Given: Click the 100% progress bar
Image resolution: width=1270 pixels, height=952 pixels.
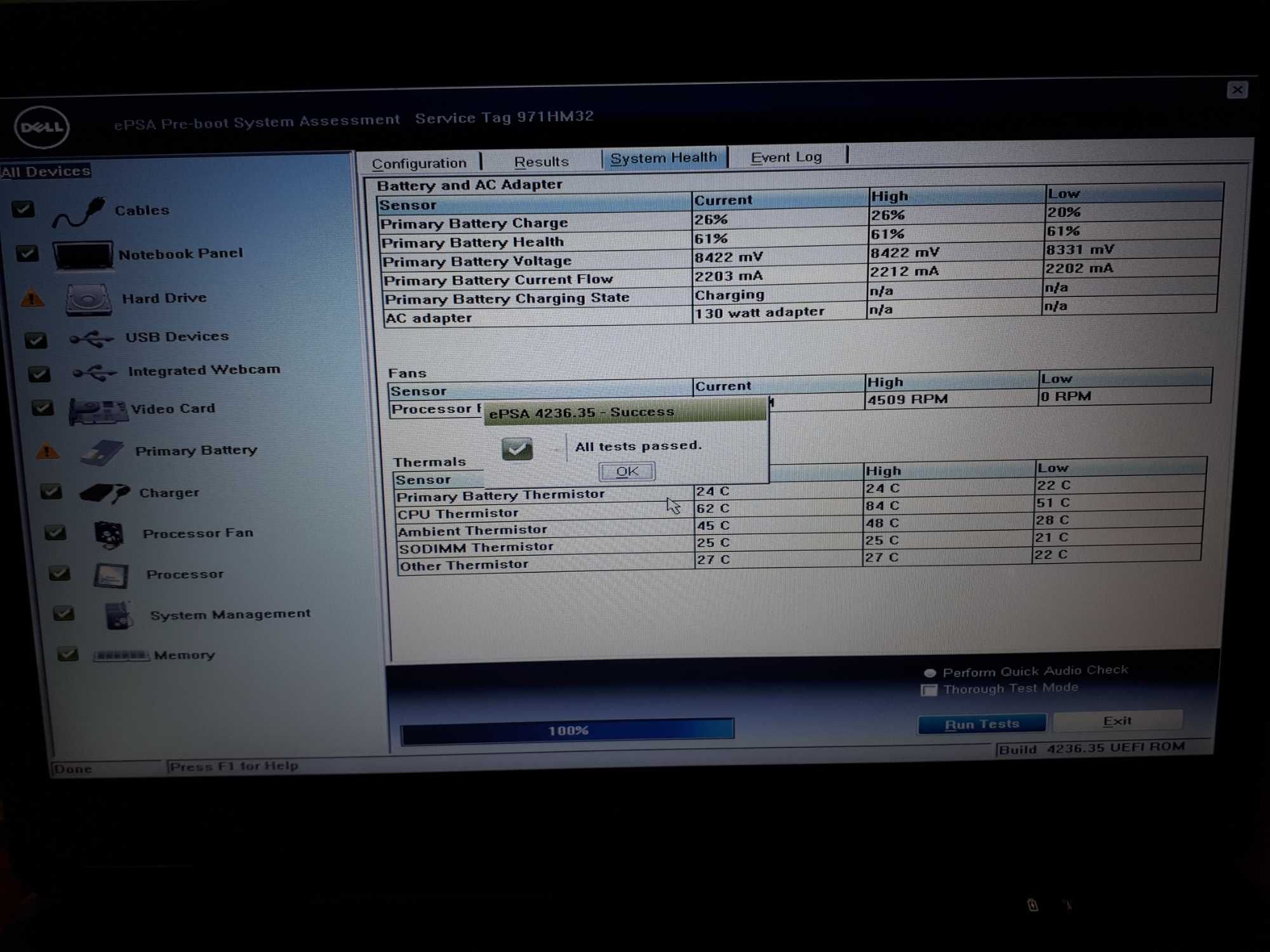Looking at the screenshot, I should click(x=567, y=731).
